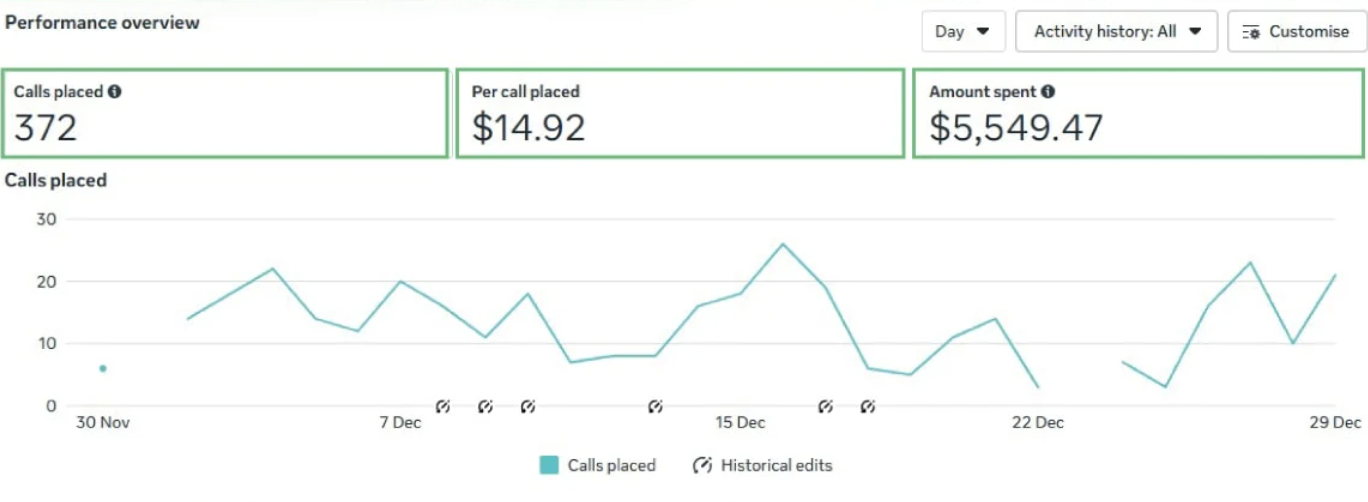The width and height of the screenshot is (1368, 502).
Task: Click the first historical edit marker after 7 Dec
Action: point(443,406)
